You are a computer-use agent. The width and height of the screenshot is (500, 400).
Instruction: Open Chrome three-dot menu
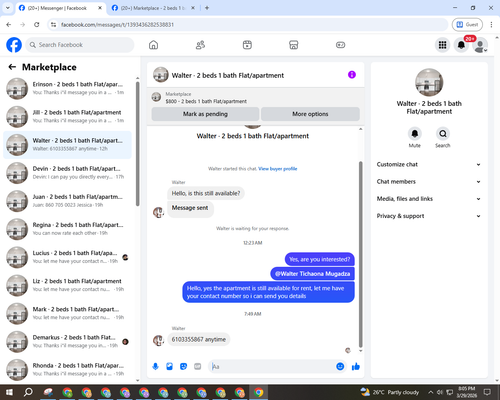click(491, 24)
